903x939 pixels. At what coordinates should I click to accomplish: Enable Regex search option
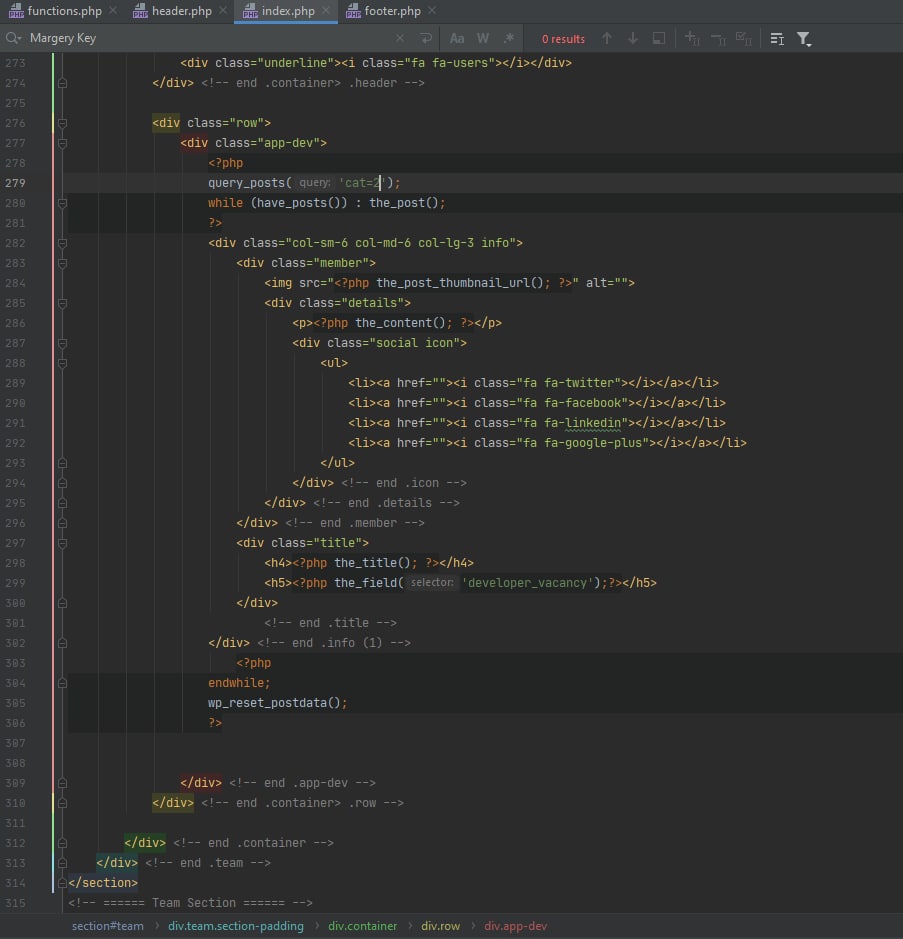coord(509,39)
